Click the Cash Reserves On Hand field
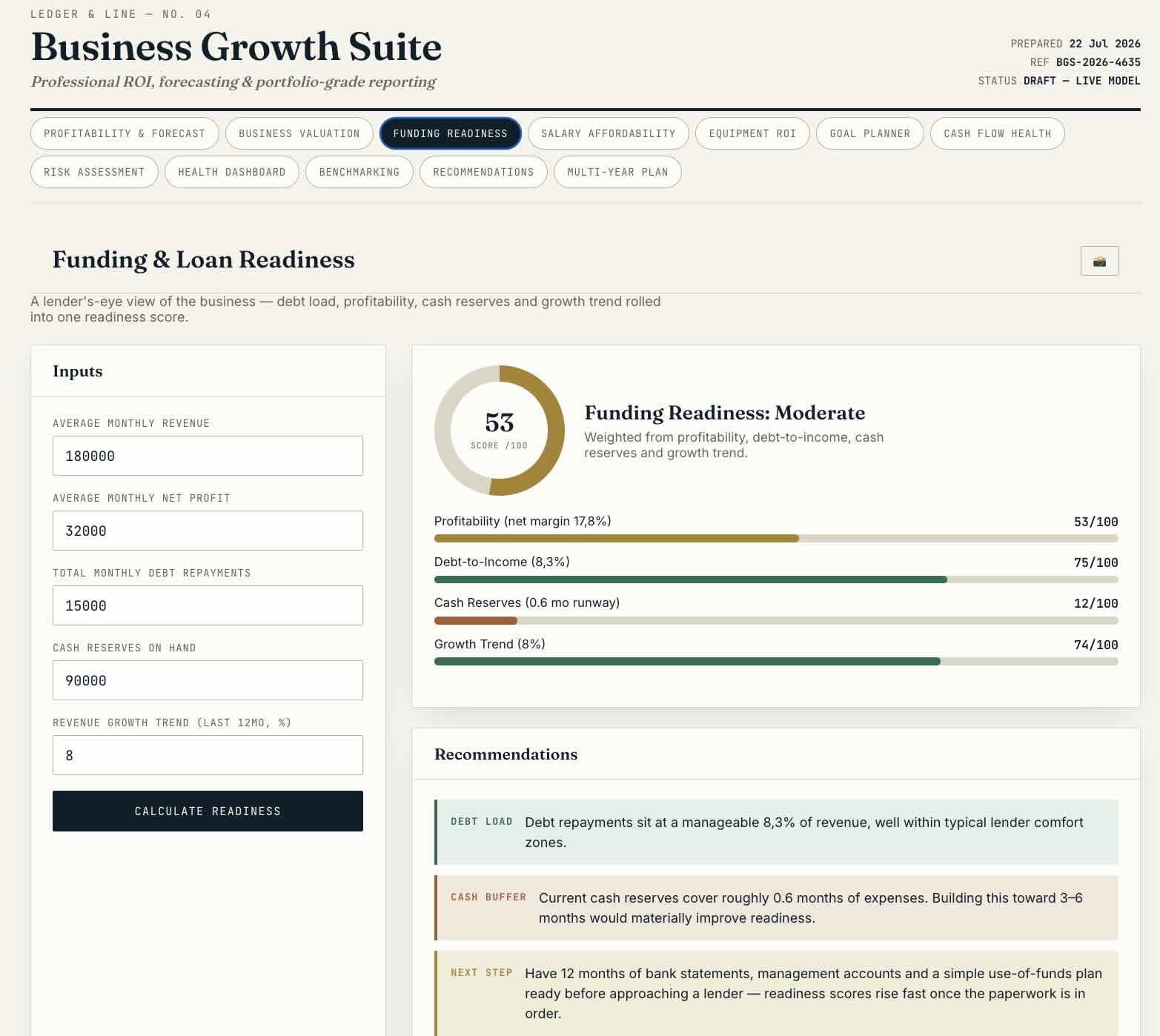The image size is (1160, 1036). click(x=208, y=680)
